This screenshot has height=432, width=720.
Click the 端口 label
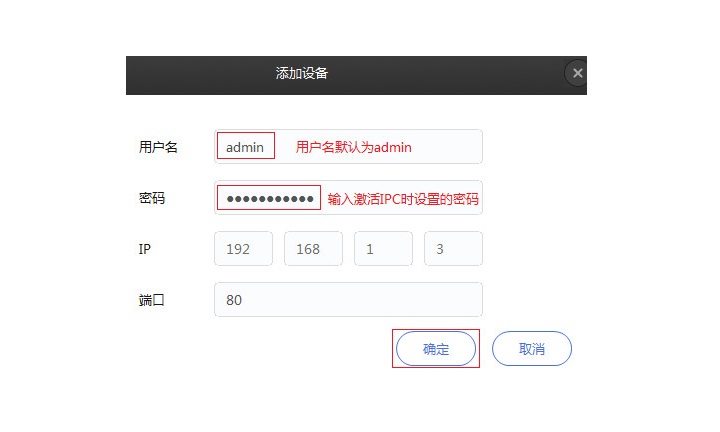point(152,300)
